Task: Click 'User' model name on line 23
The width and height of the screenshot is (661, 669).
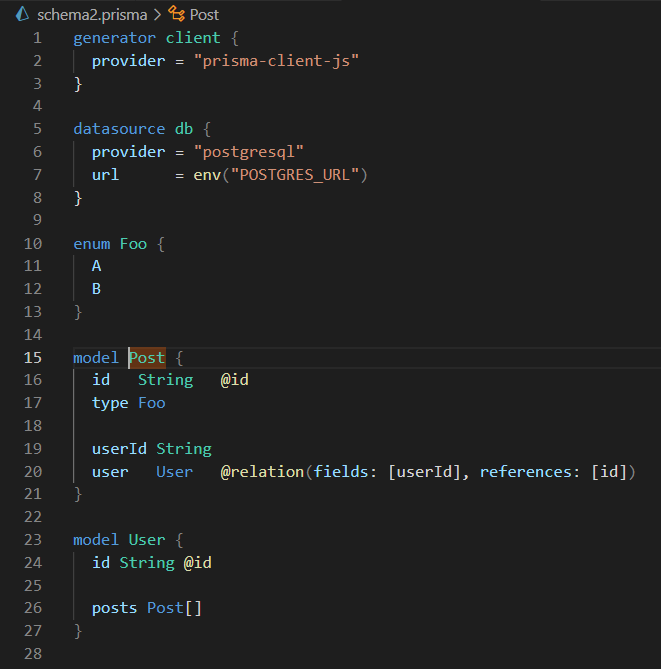Action: pyautogui.click(x=147, y=540)
